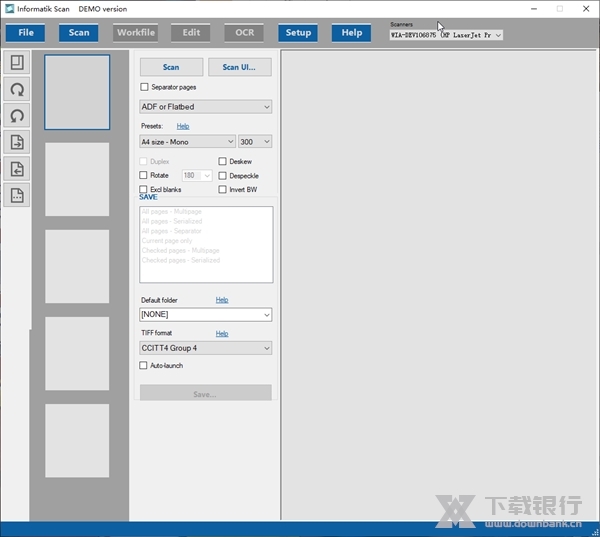The image size is (600, 537).
Task: Select 'Checked pages - Serialized' in the save list
Action: click(181, 260)
